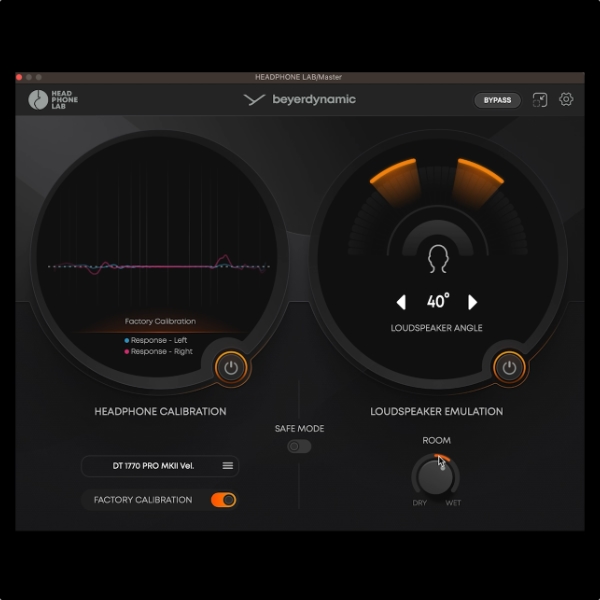
Task: Click the HEADPHONE CALIBRATION heading
Action: [x=160, y=411]
